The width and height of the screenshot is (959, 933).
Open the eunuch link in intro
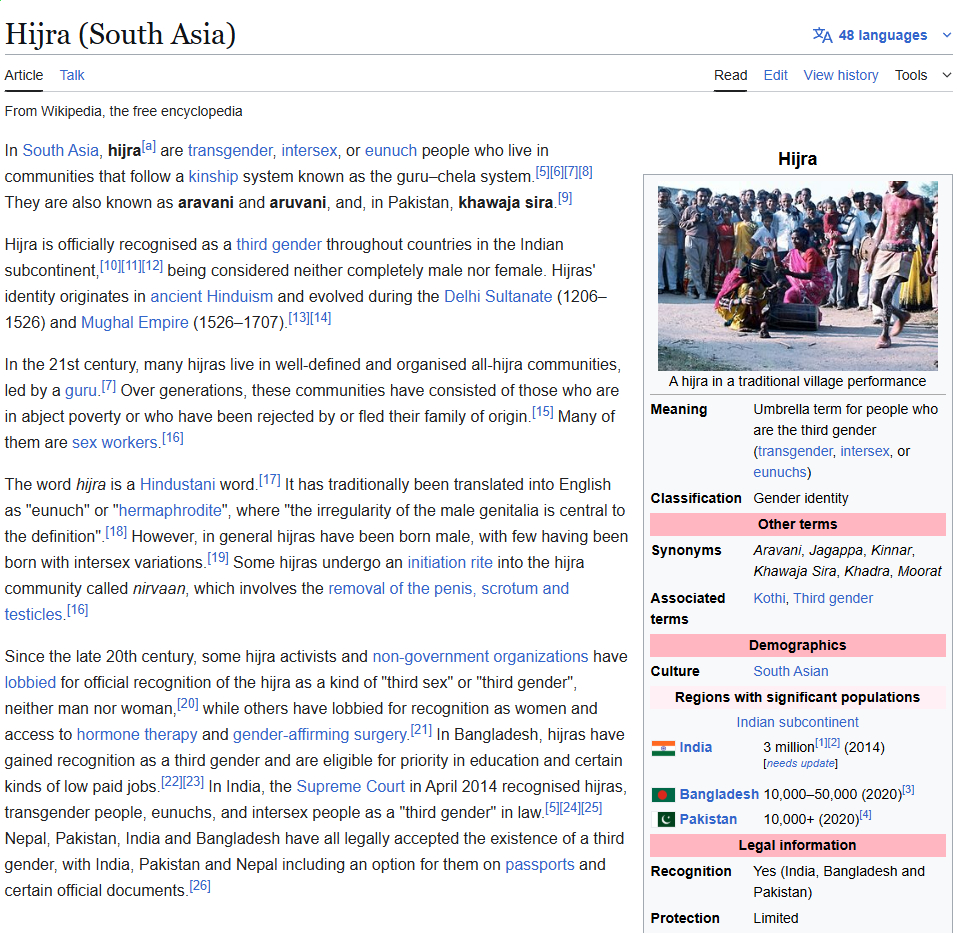pyautogui.click(x=391, y=151)
